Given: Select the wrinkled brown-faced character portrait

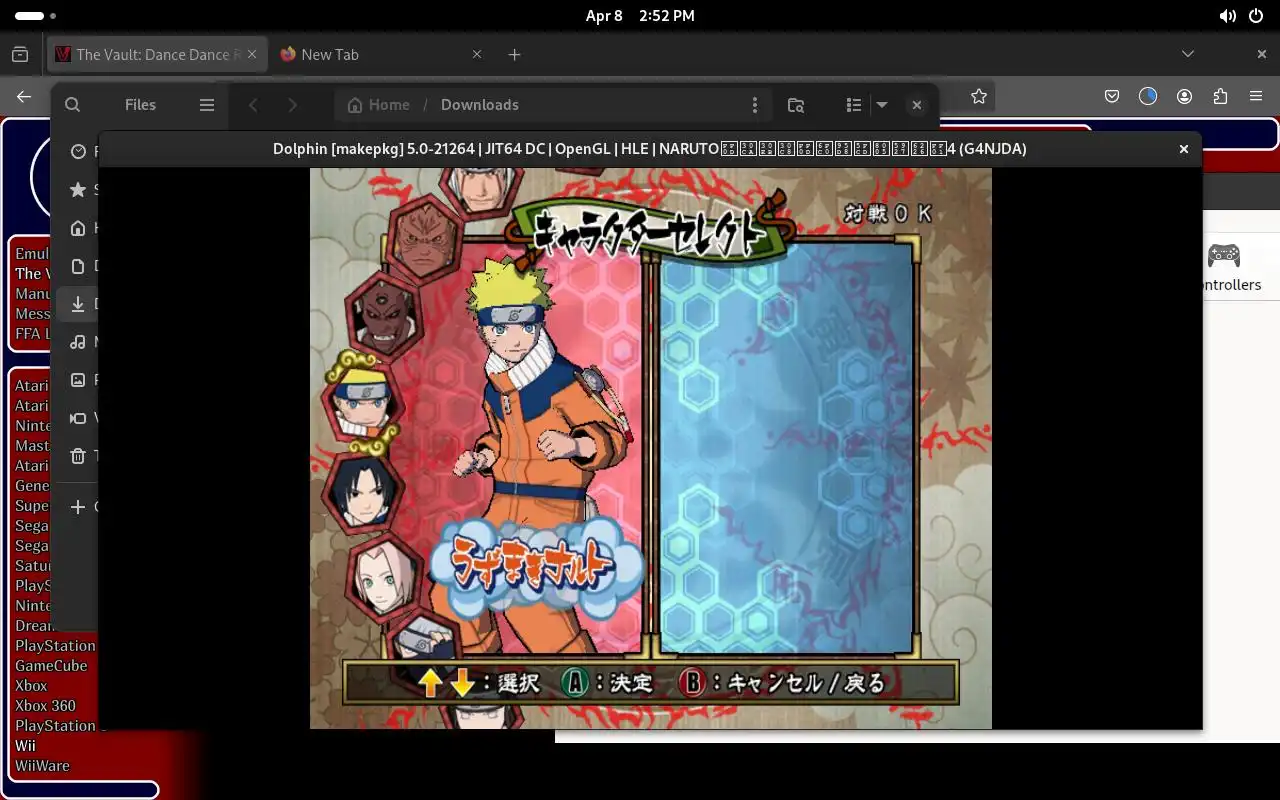Looking at the screenshot, I should coord(426,237).
